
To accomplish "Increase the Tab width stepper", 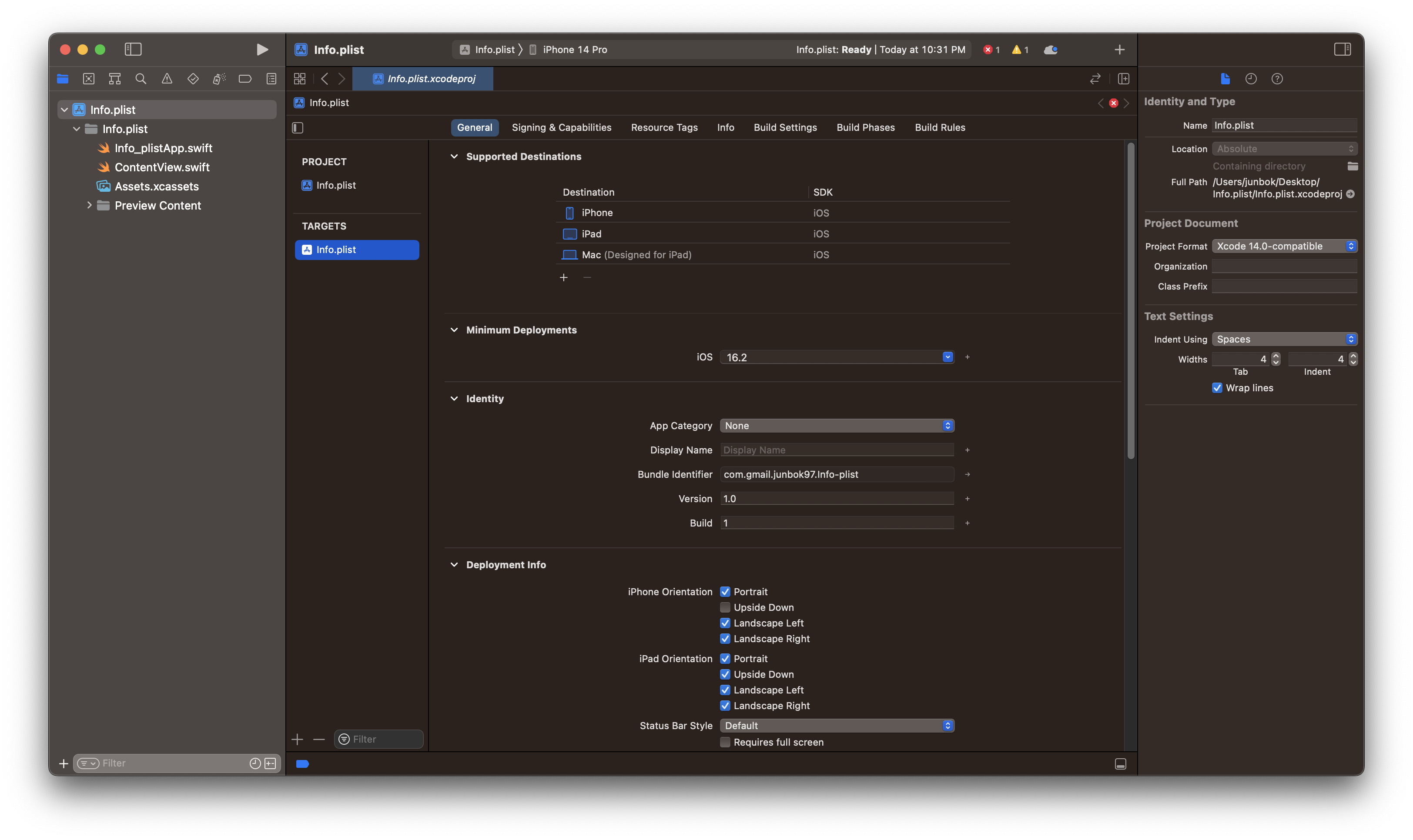I will click(1276, 356).
